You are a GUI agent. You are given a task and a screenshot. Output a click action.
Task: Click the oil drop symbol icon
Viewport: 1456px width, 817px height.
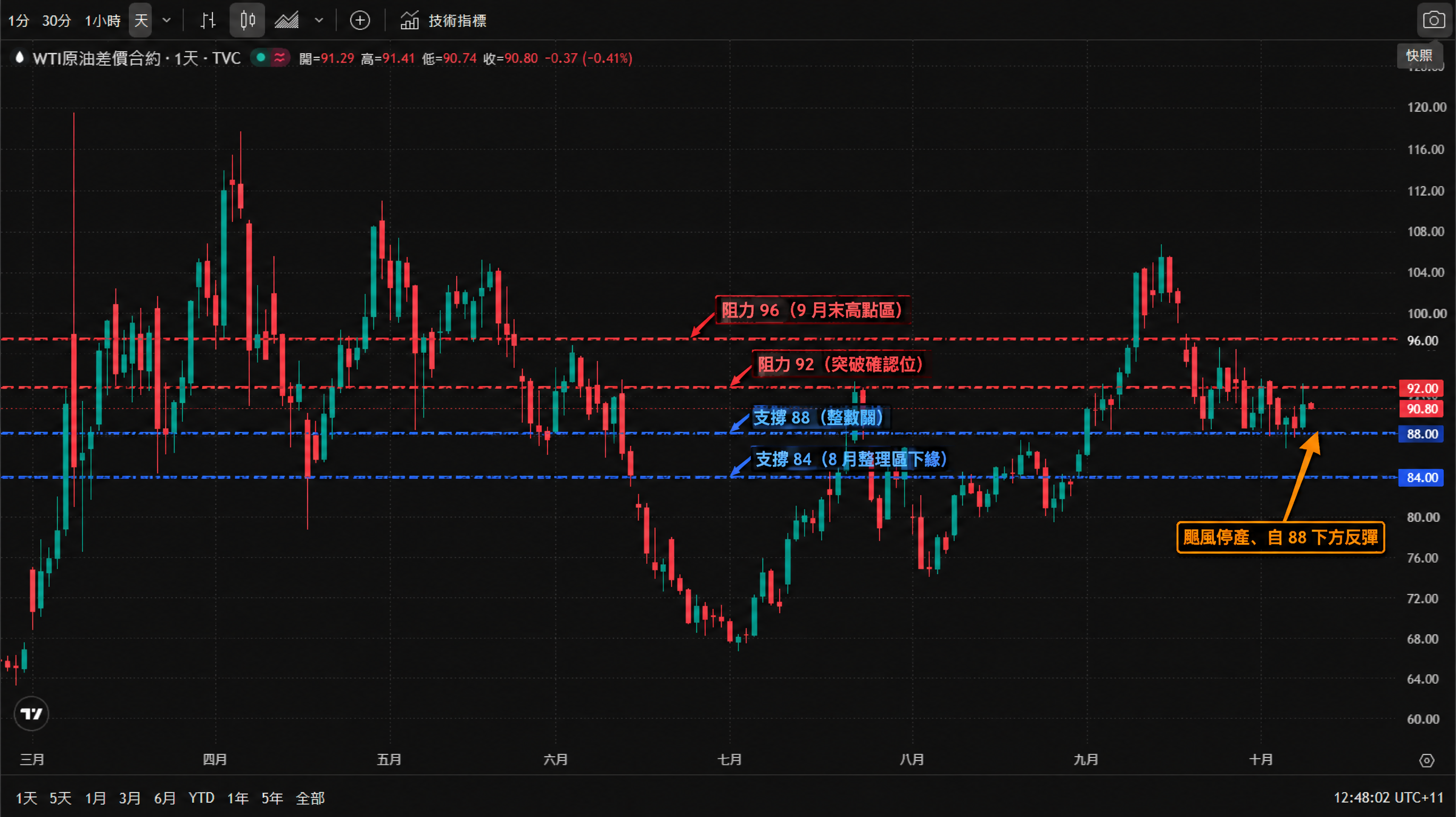pos(20,57)
